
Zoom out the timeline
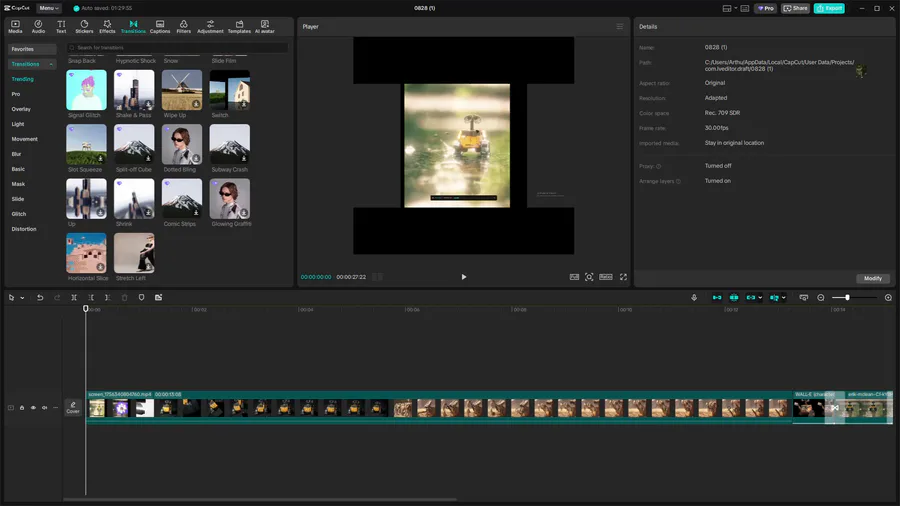821,297
